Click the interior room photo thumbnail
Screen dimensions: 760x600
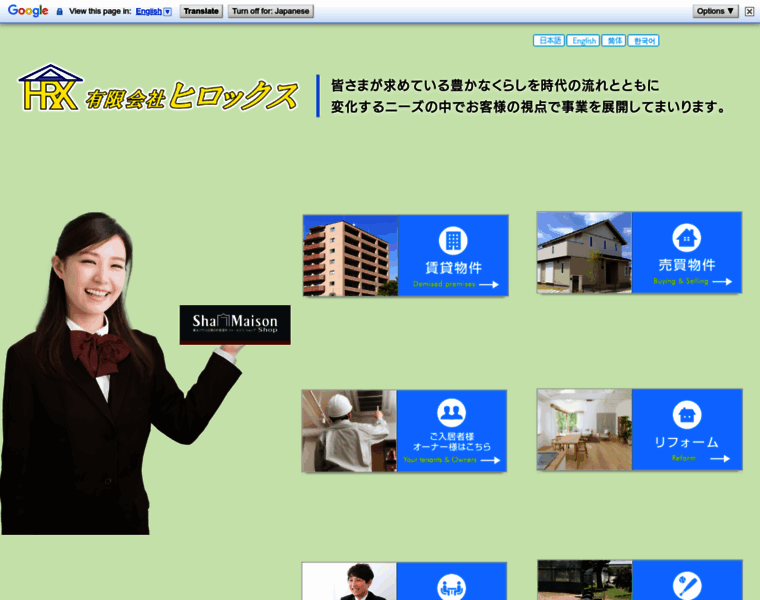[x=585, y=429]
